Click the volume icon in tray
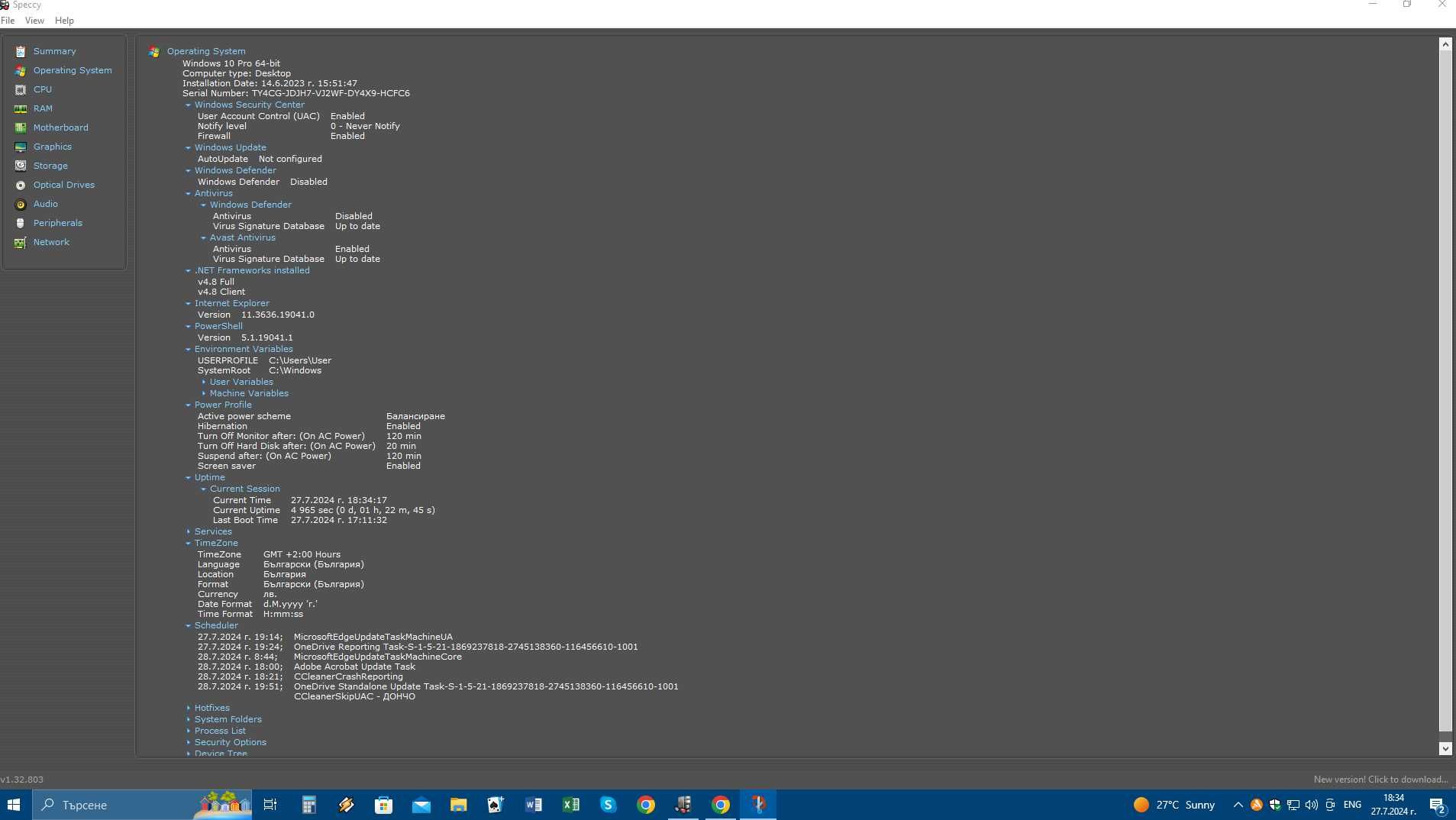The height and width of the screenshot is (820, 1456). coord(1312,805)
